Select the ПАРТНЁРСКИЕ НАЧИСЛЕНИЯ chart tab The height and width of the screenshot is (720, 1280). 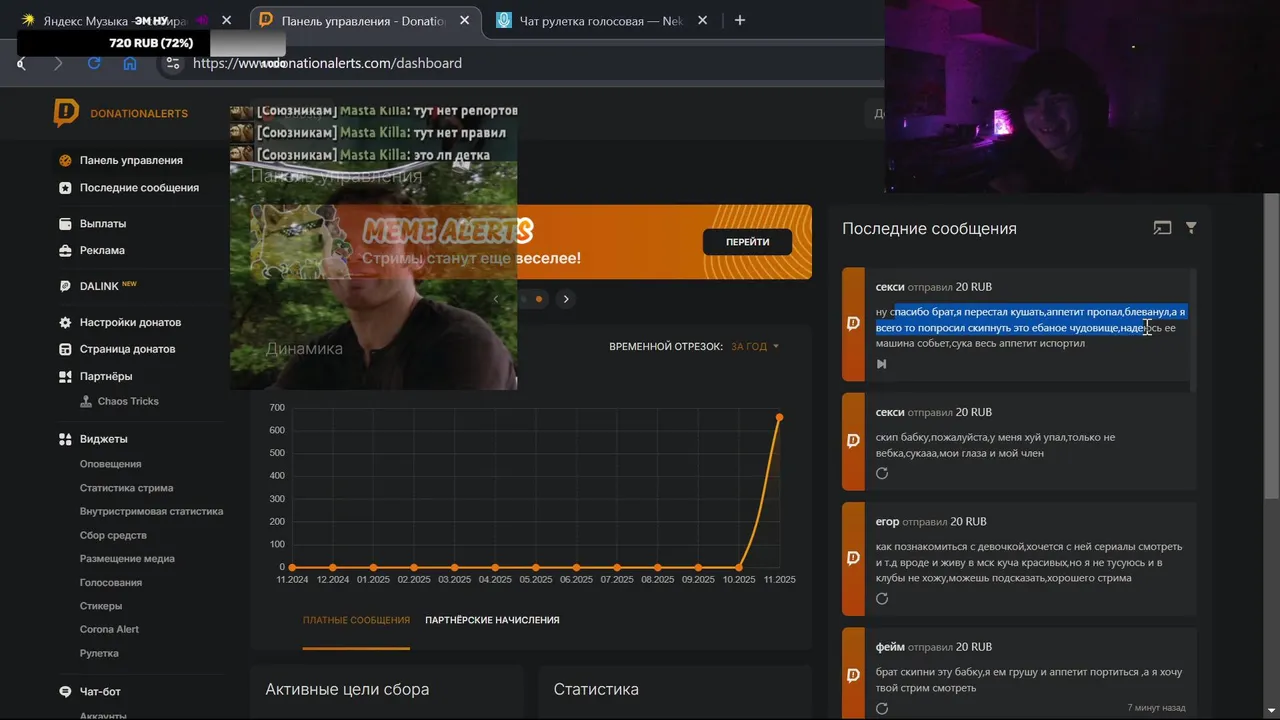click(x=492, y=620)
